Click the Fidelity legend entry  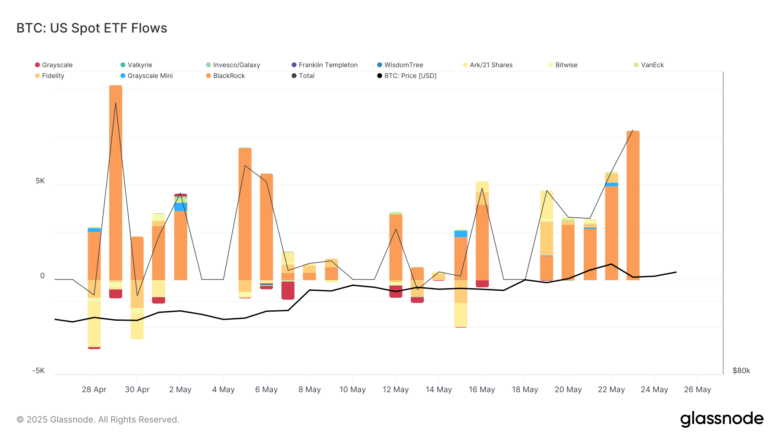point(59,75)
